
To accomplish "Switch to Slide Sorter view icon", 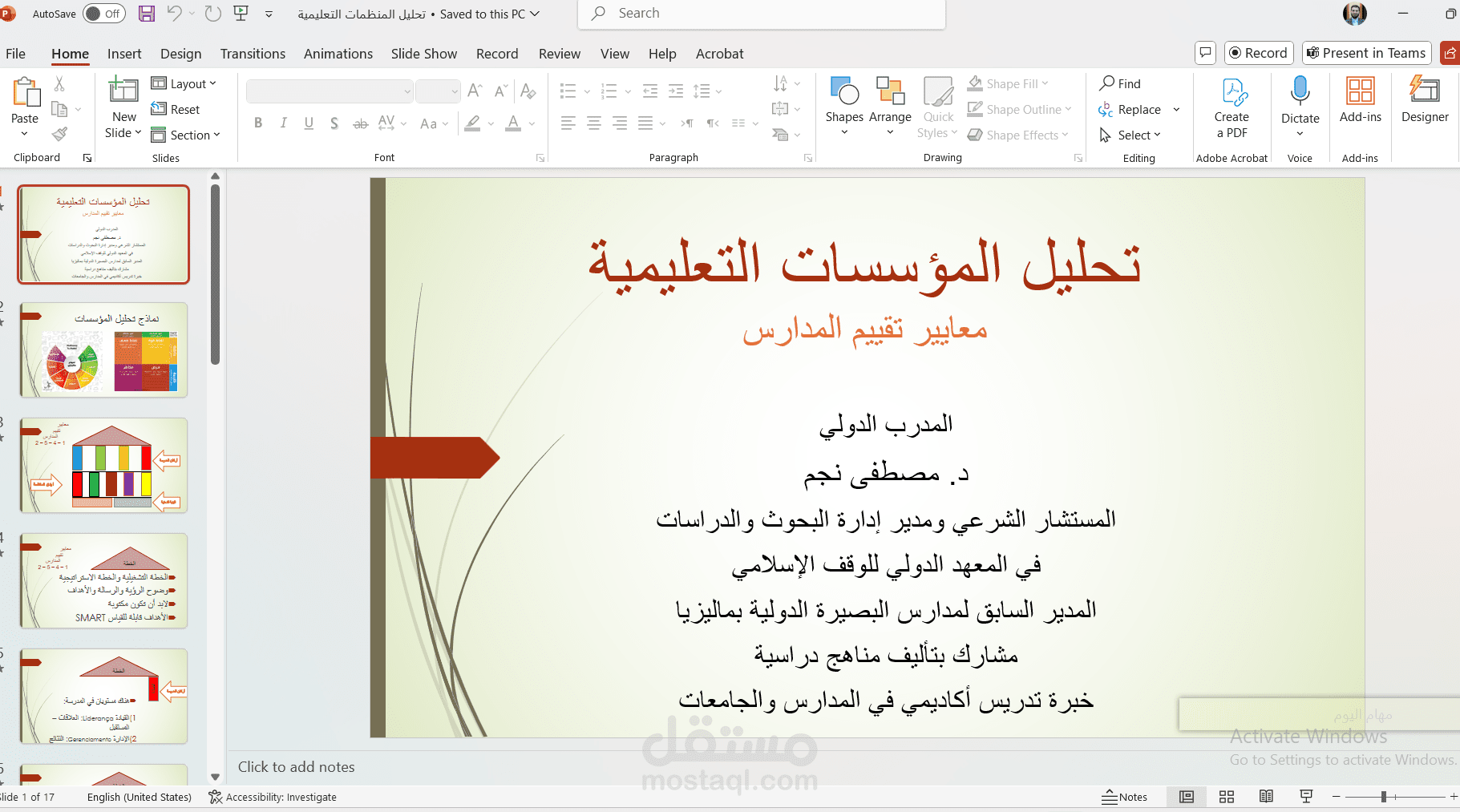I will 1226,797.
